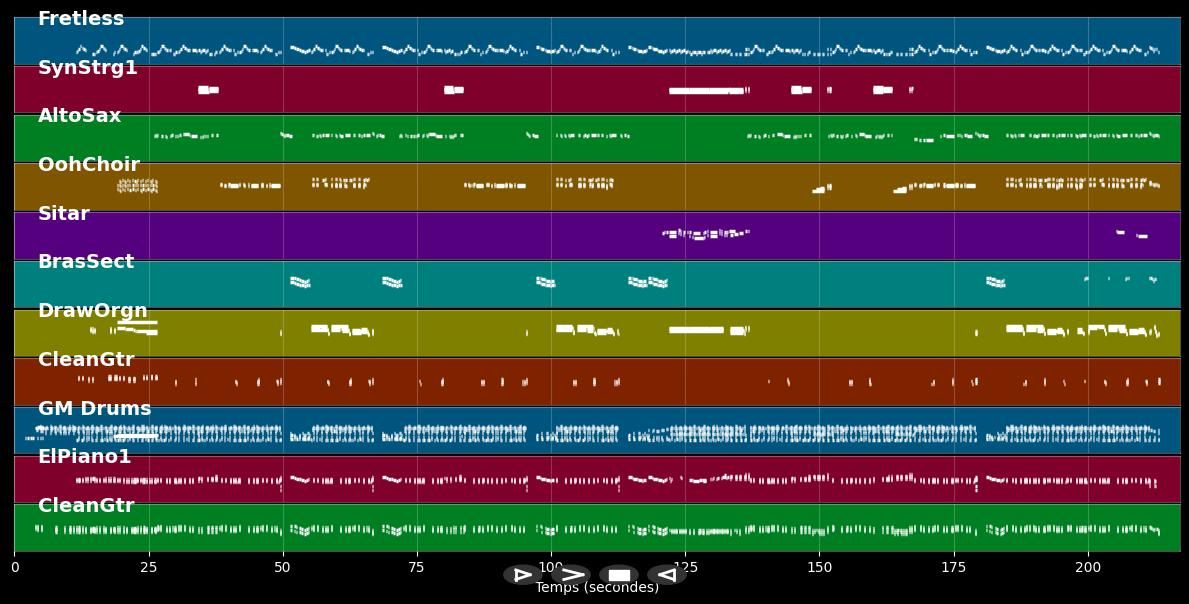Click the leftmost right-pointing triangle transport button
Screen dimensions: 1189x604
[x=522, y=575]
